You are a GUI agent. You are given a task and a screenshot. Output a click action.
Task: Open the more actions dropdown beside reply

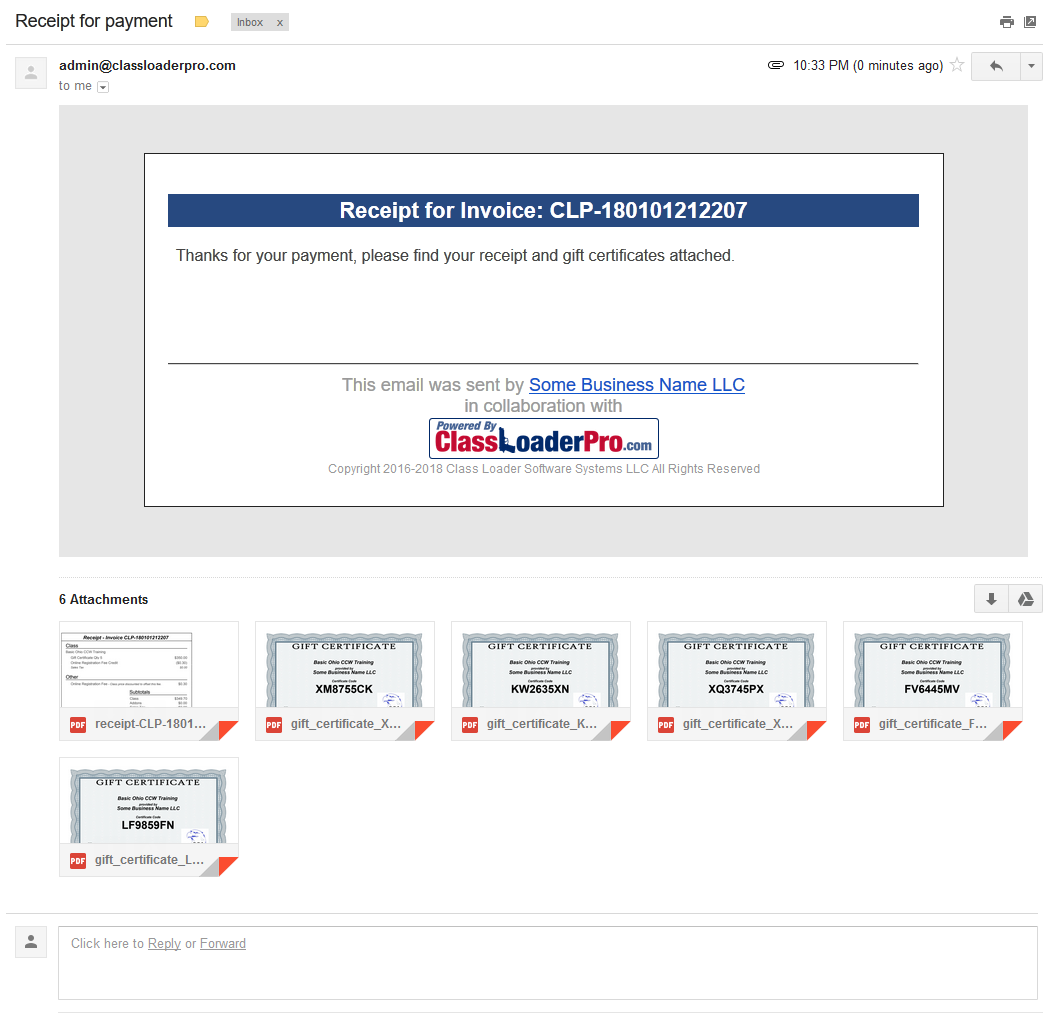pyautogui.click(x=1031, y=66)
